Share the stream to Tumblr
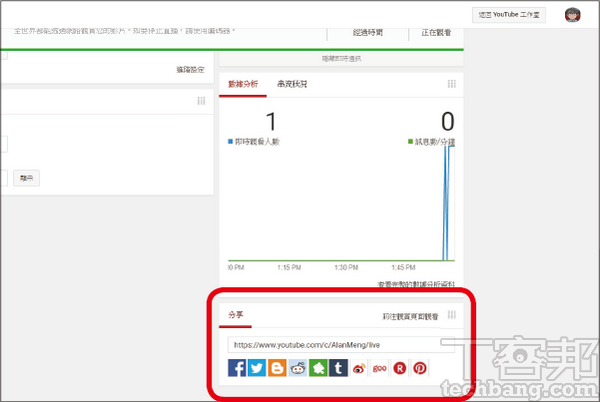Image resolution: width=600 pixels, height=402 pixels. [x=338, y=368]
